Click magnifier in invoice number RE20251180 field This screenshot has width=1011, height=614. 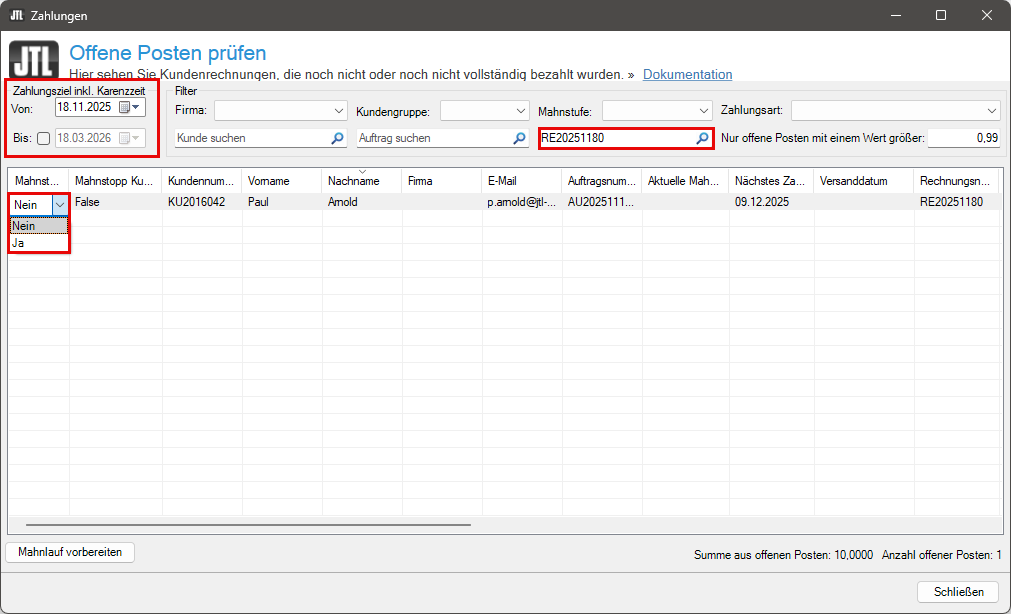(x=703, y=138)
